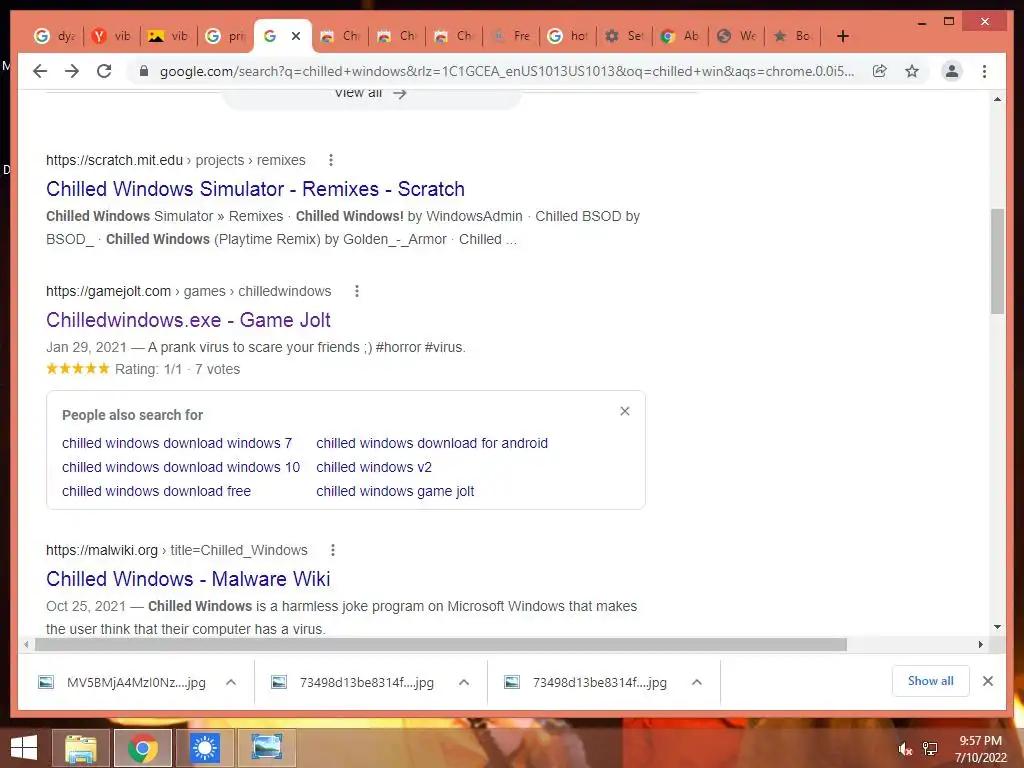The image size is (1024, 768).
Task: Click Chrome icon in taskbar
Action: point(142,748)
